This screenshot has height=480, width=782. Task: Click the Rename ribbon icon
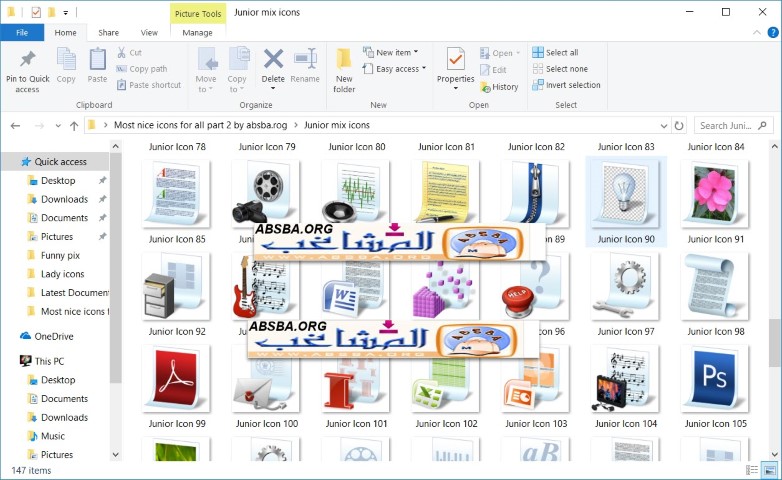pos(305,59)
